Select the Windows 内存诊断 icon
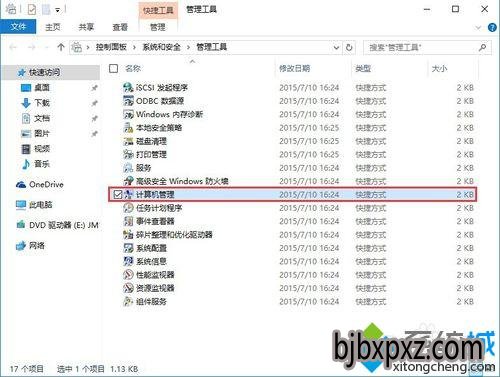This screenshot has height=377, width=500. (128, 114)
